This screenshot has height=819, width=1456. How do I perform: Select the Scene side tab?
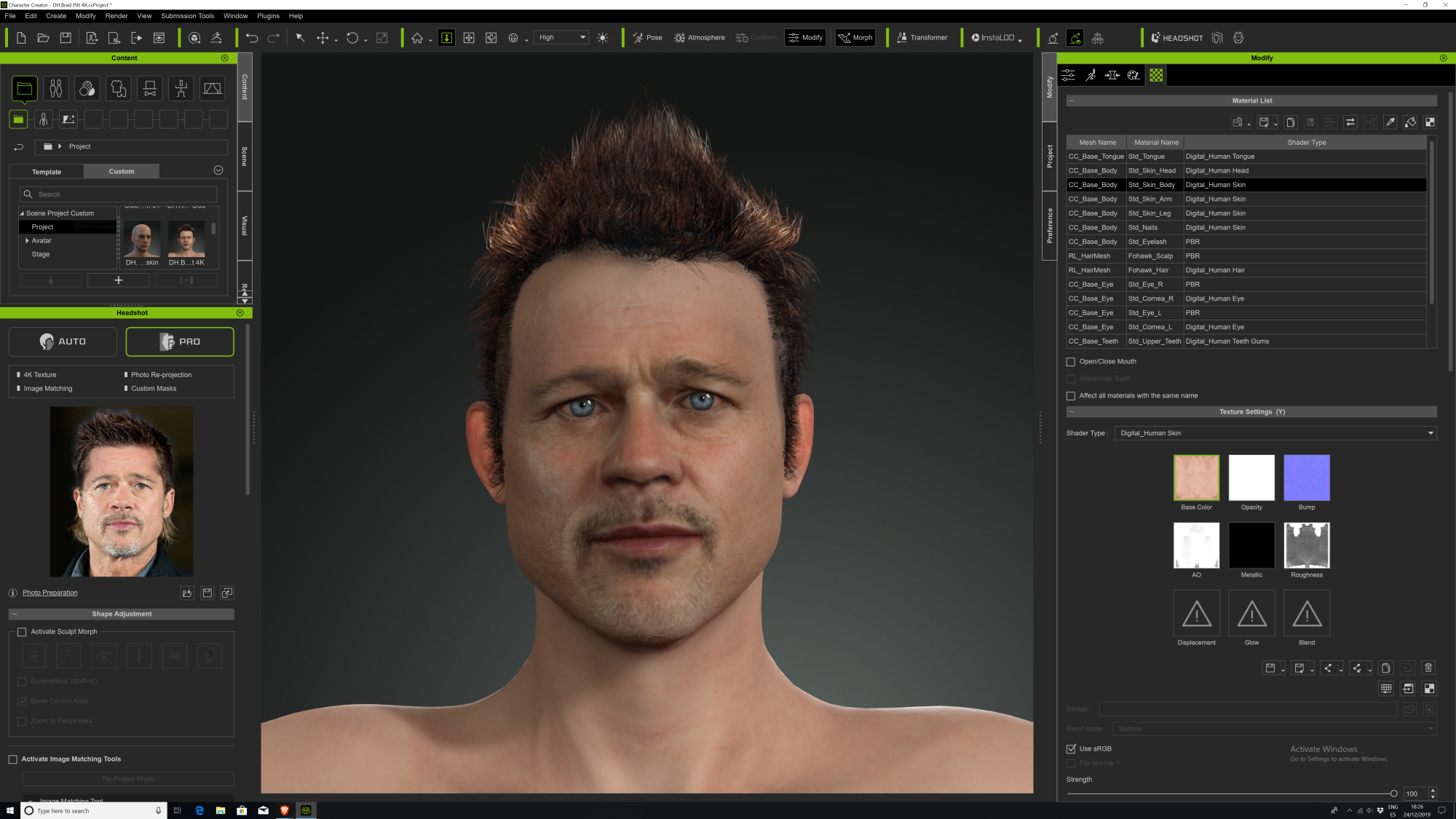tap(245, 157)
